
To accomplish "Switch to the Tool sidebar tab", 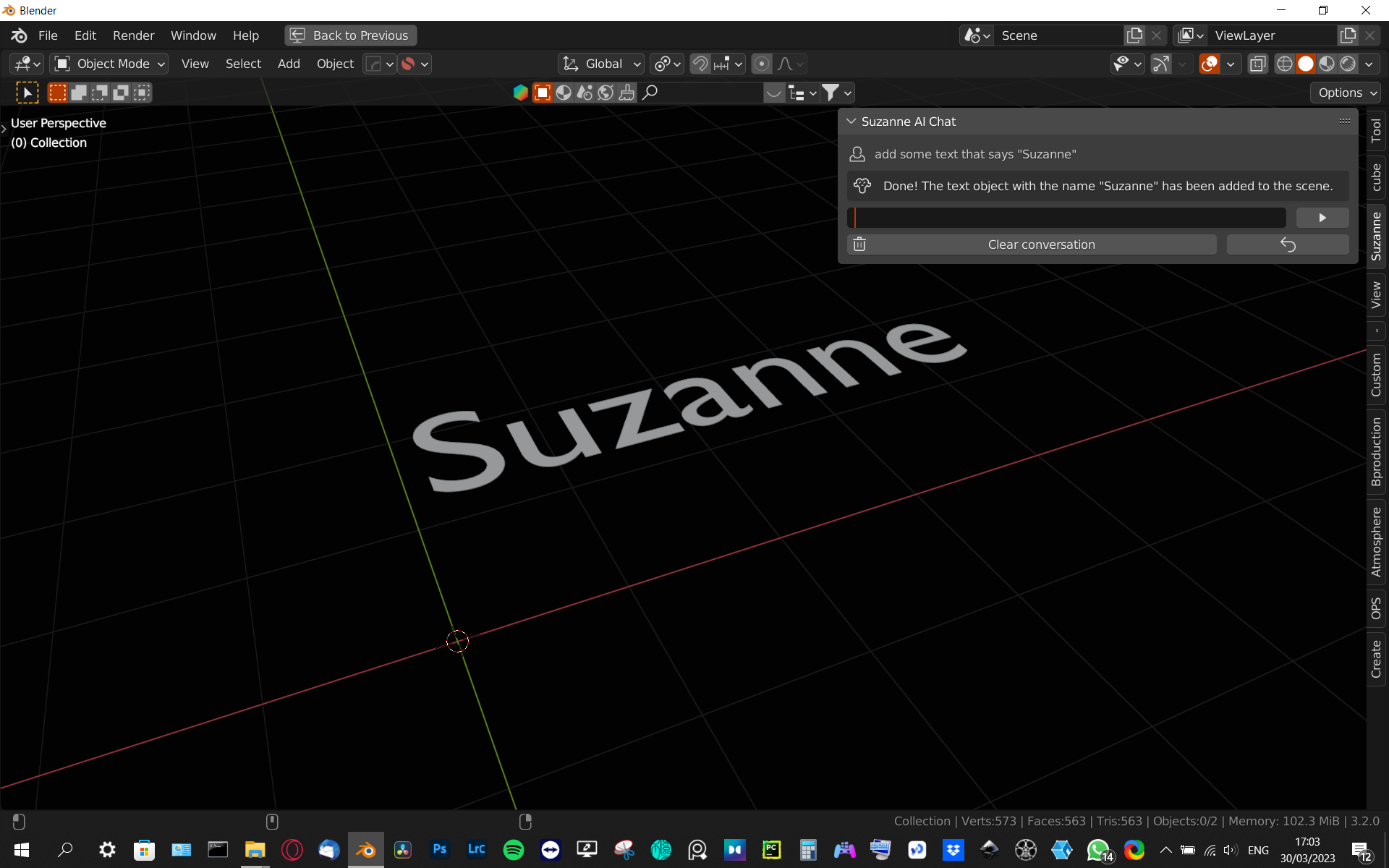I will 1376,131.
